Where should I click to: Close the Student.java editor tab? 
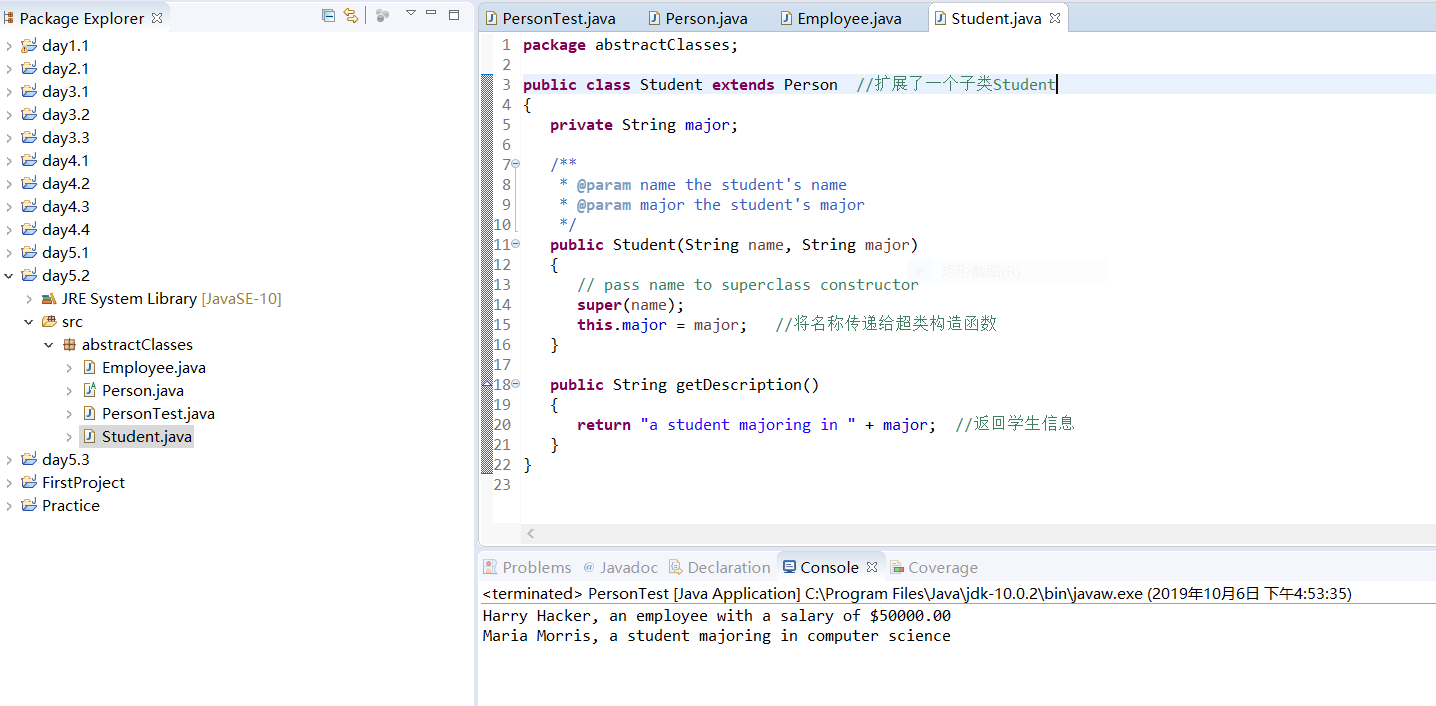[1054, 18]
